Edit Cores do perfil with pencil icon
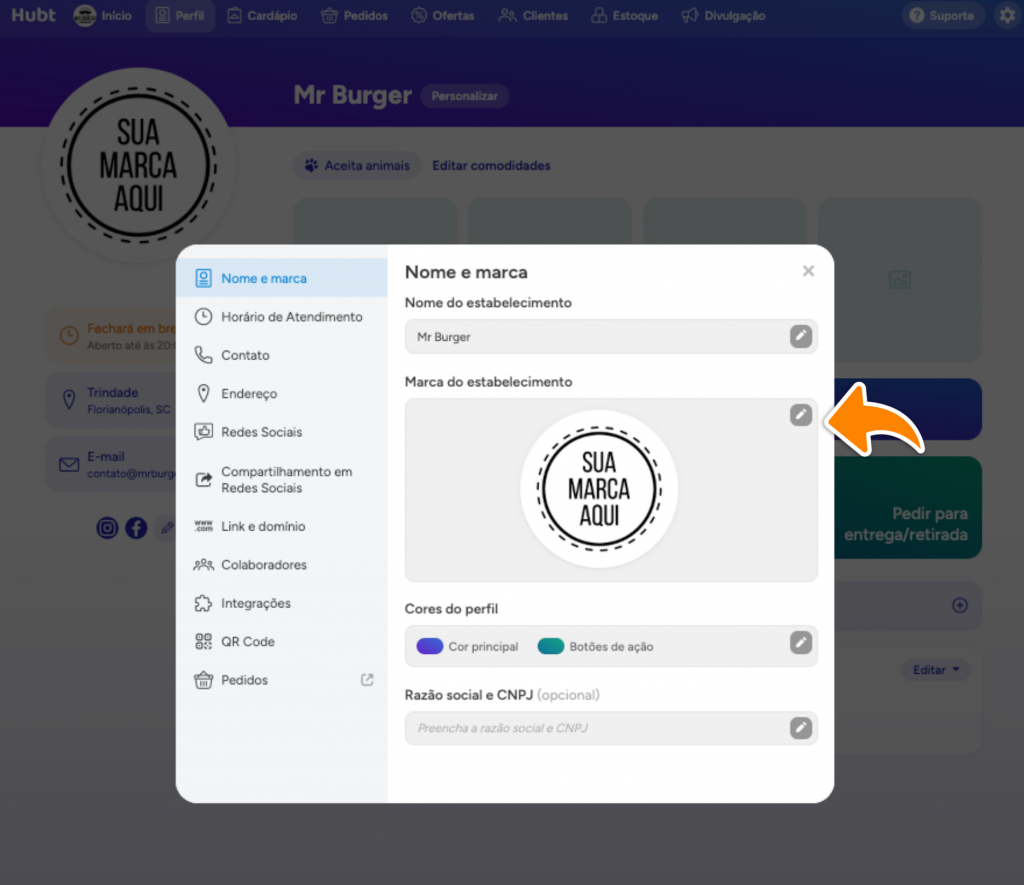 pos(801,643)
